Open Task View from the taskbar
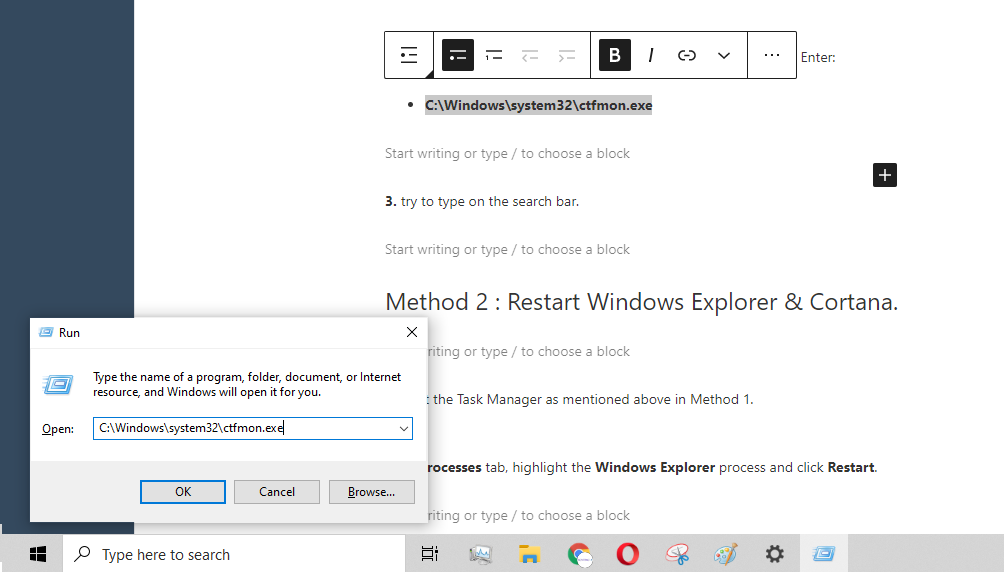 (x=430, y=554)
